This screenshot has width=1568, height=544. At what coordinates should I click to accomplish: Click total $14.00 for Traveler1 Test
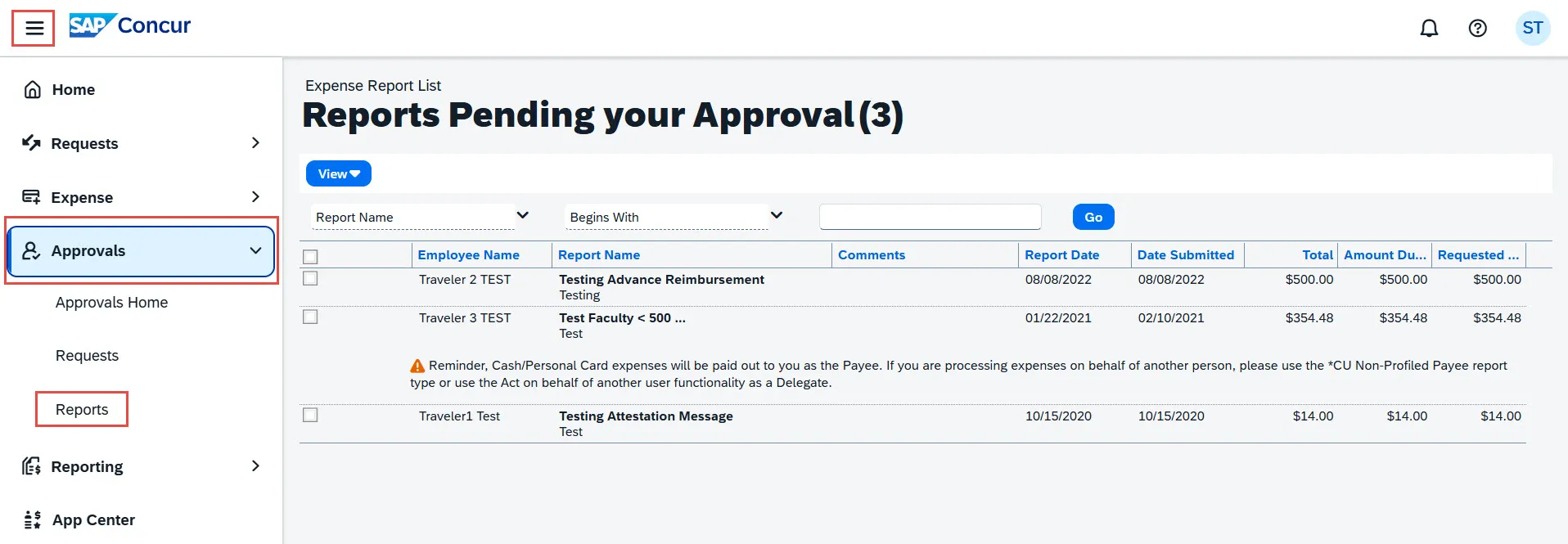pyautogui.click(x=1313, y=416)
